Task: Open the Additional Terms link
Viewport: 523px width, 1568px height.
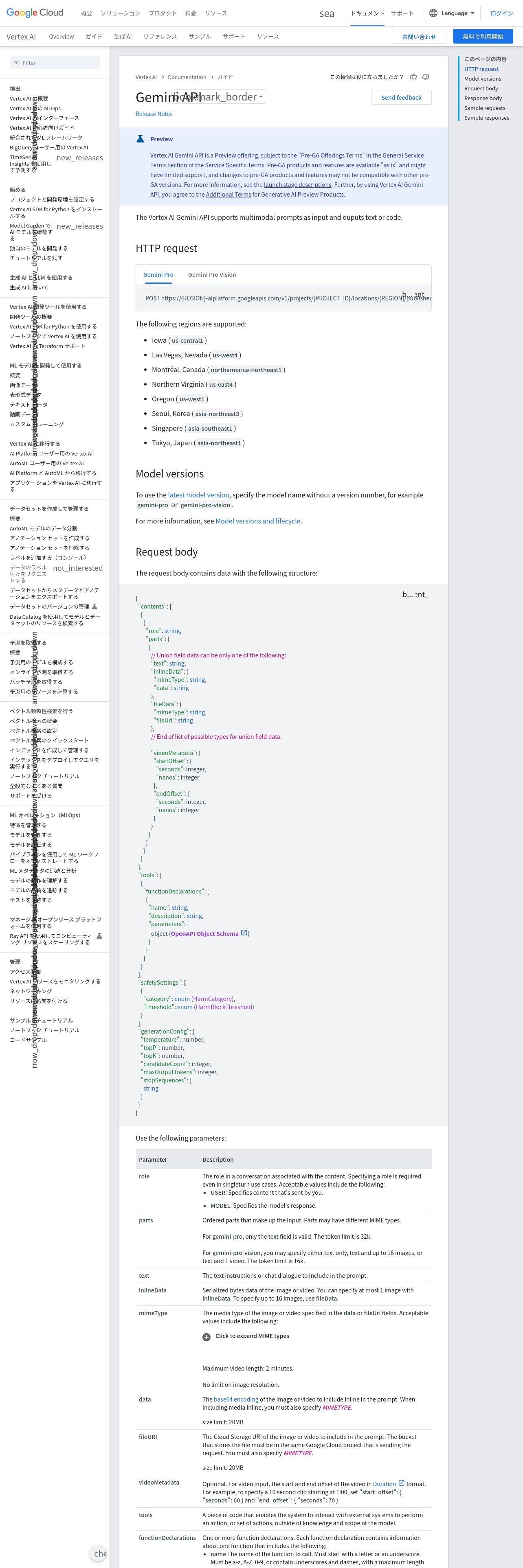Action: point(229,194)
